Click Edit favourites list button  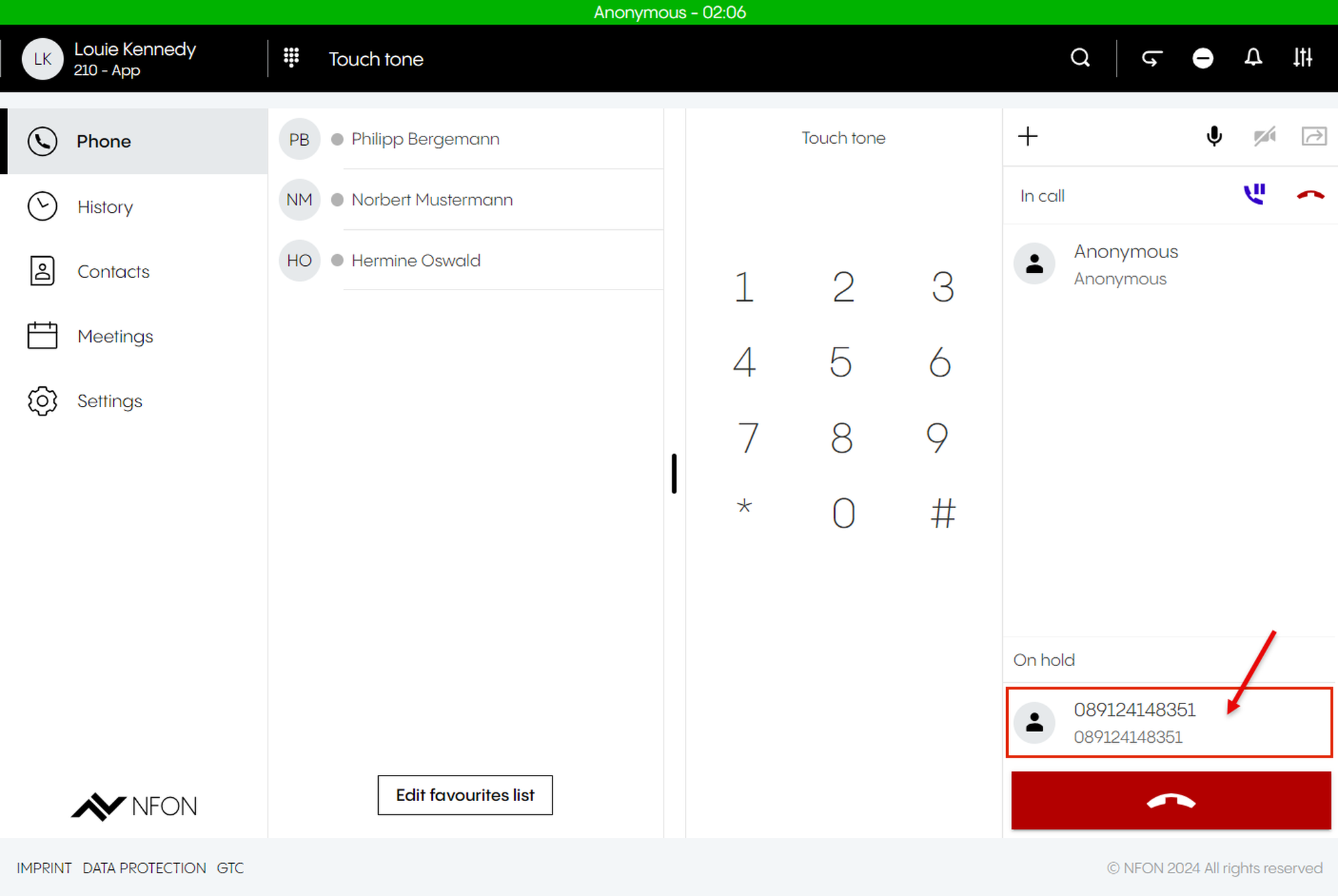(x=465, y=795)
